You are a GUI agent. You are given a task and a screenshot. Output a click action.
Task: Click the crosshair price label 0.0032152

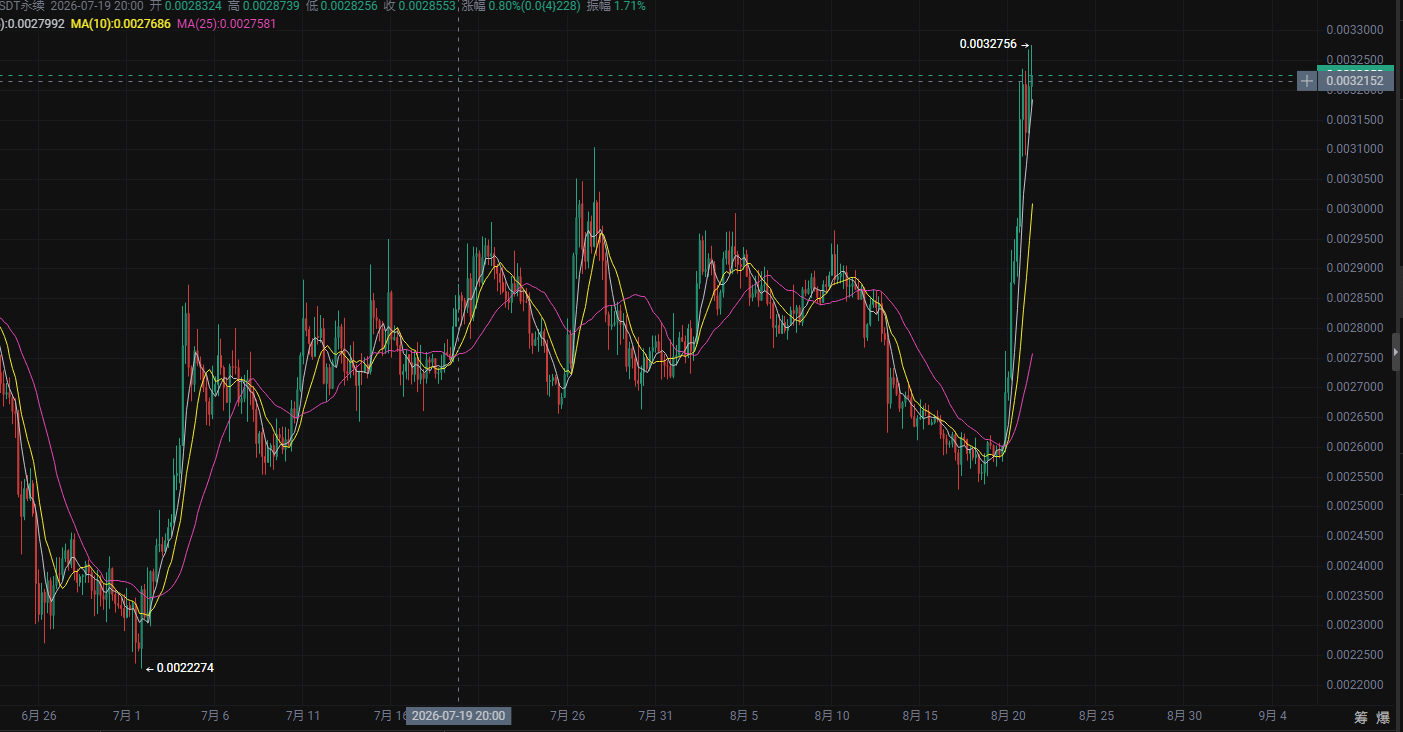pos(1356,81)
